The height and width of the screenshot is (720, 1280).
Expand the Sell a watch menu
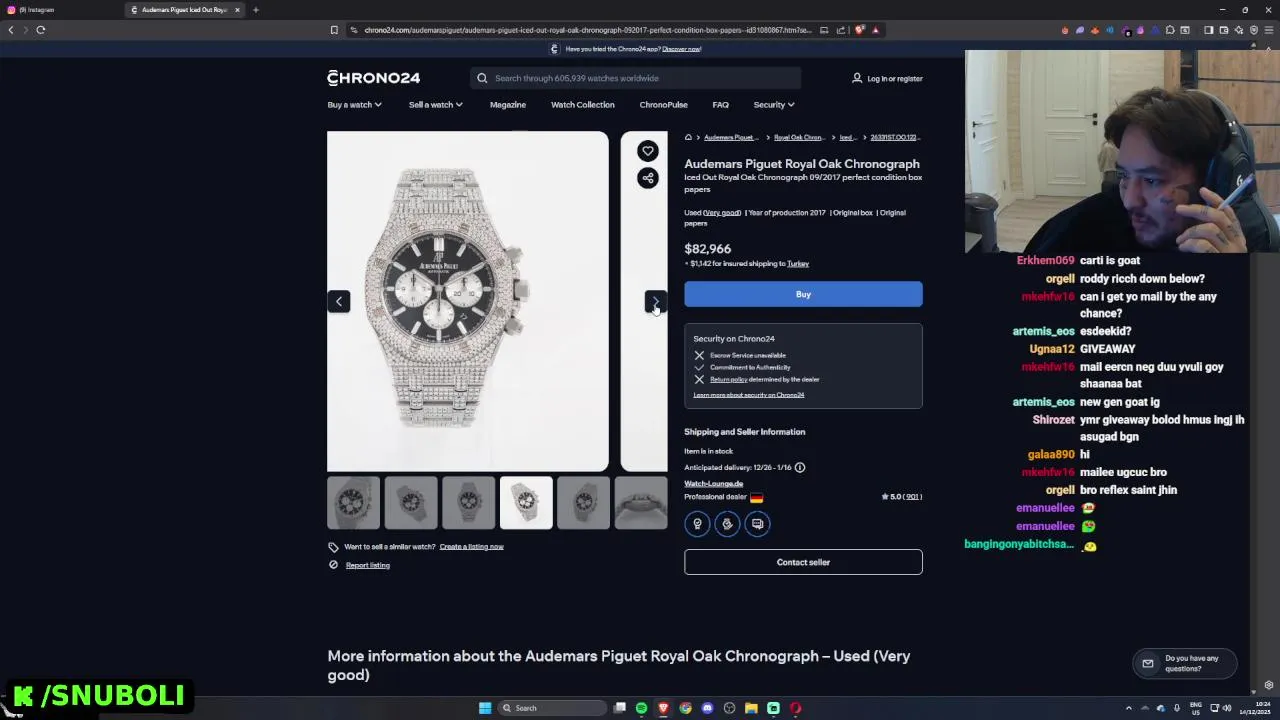click(x=435, y=105)
